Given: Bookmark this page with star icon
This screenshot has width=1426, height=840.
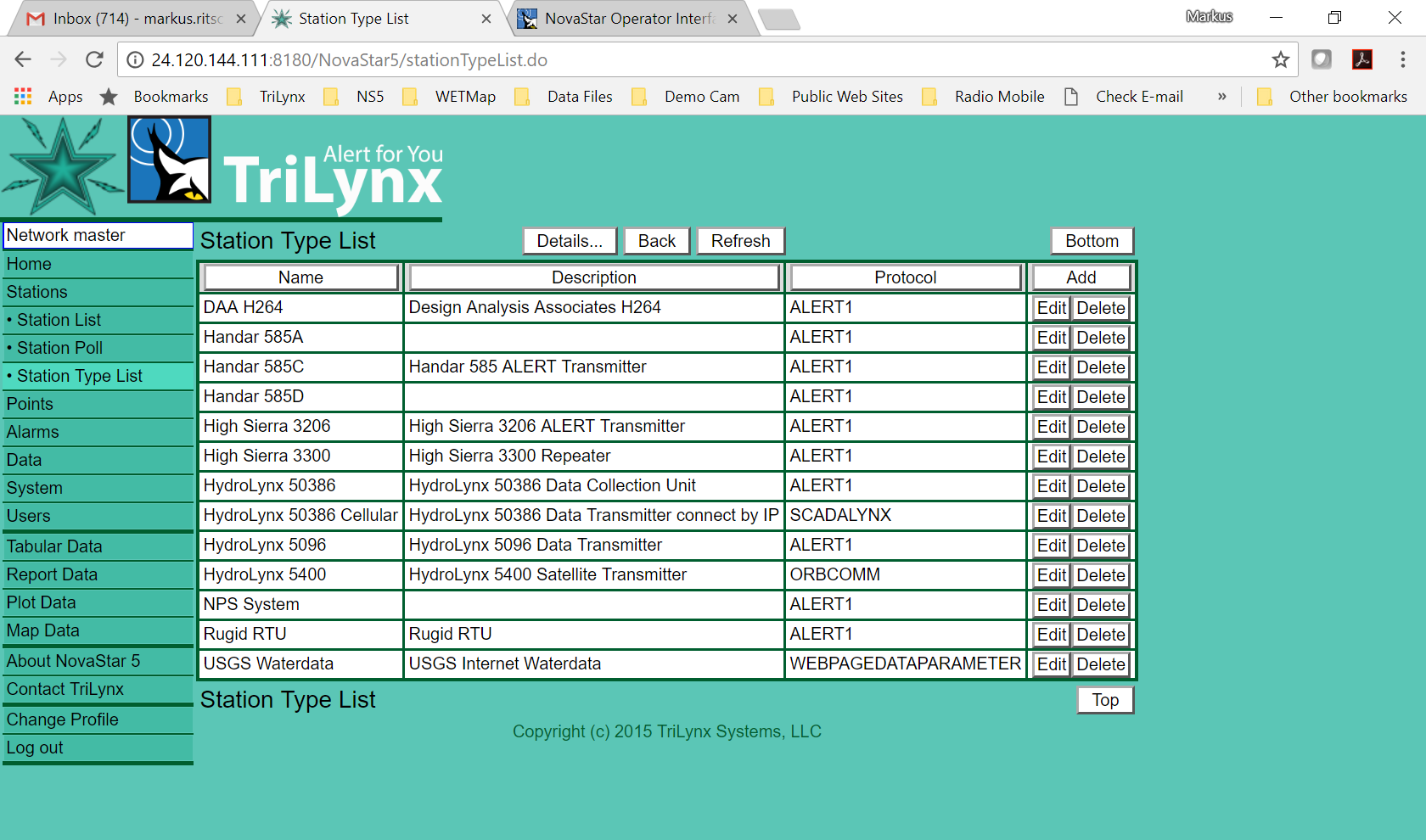Looking at the screenshot, I should tap(1280, 59).
